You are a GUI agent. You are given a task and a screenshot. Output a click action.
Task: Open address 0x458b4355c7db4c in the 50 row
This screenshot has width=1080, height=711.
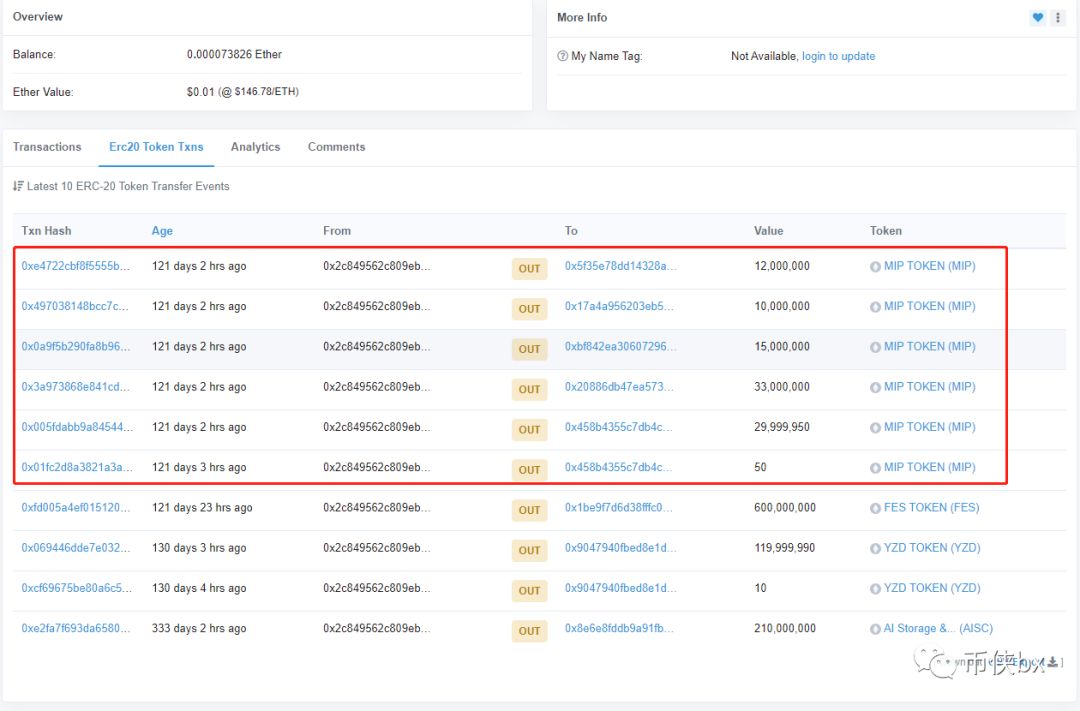(x=619, y=467)
